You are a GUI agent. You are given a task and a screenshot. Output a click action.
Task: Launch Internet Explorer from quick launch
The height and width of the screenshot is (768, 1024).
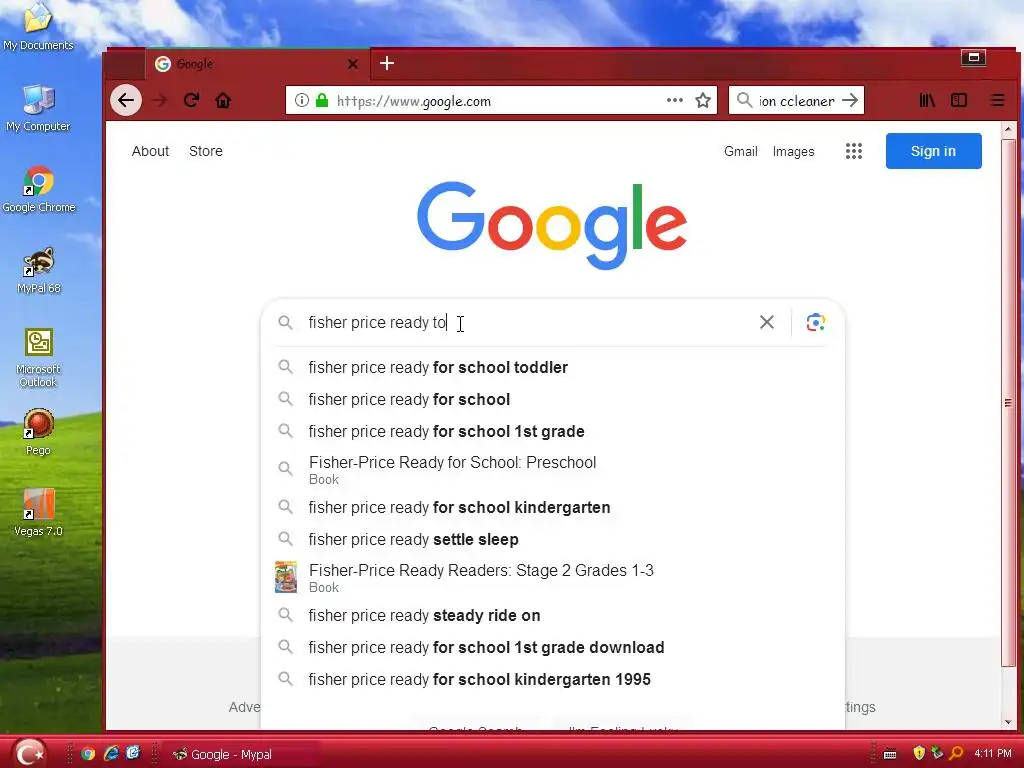111,754
